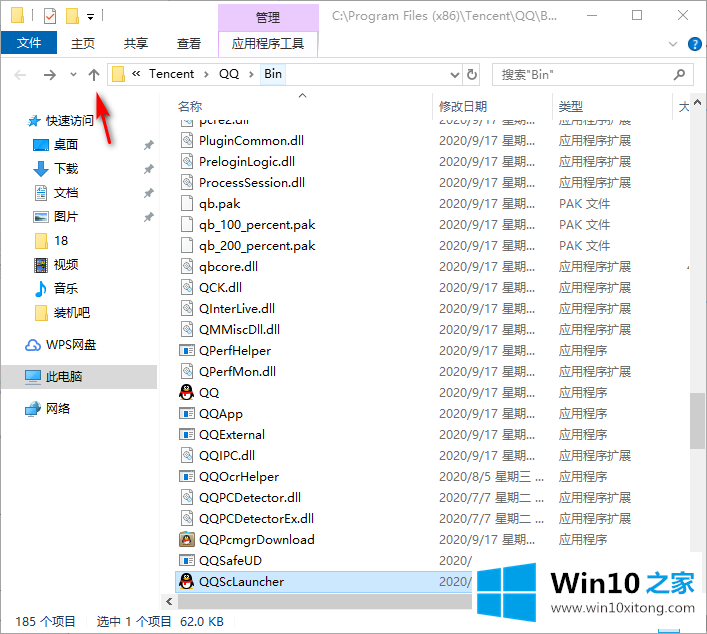The height and width of the screenshot is (634, 707).
Task: Select the QQOcrHelper application icon
Action: point(186,476)
